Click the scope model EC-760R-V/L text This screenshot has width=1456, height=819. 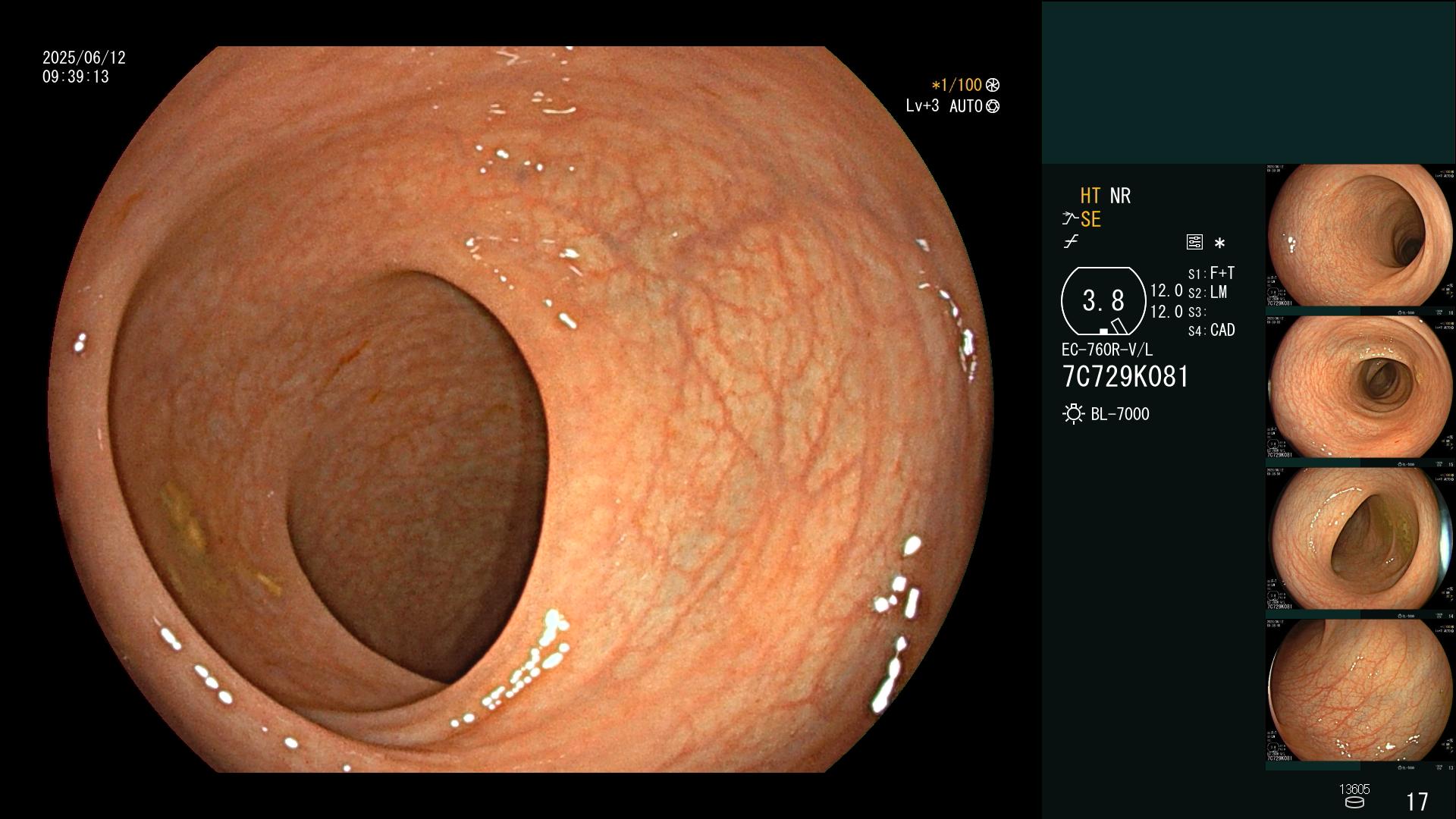[x=1107, y=350]
